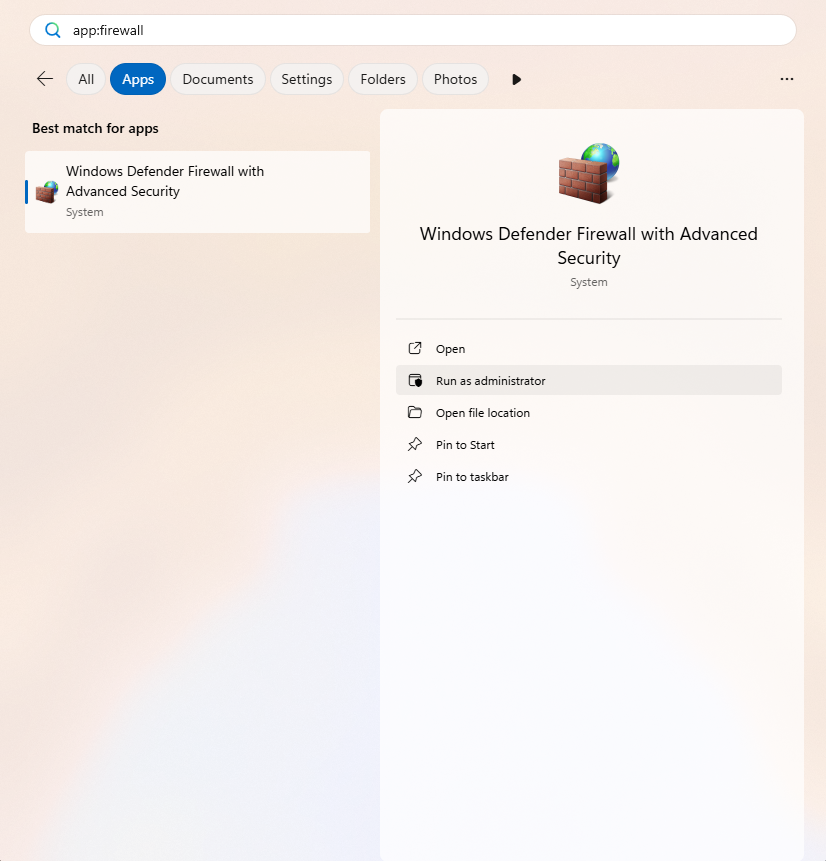Screen dimensions: 826x861
Task: Filter results by Folders
Action: tap(383, 79)
